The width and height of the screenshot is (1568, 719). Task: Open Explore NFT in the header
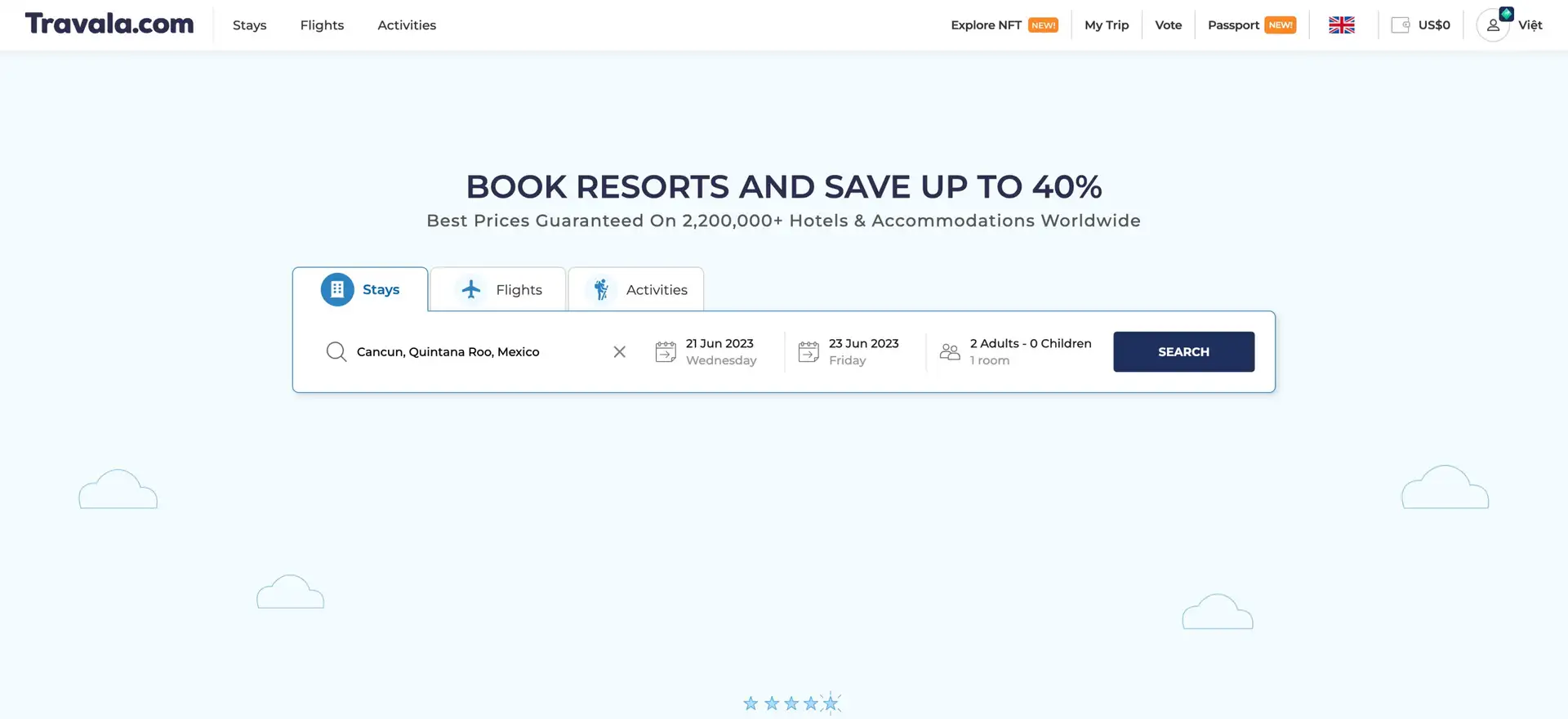click(986, 25)
